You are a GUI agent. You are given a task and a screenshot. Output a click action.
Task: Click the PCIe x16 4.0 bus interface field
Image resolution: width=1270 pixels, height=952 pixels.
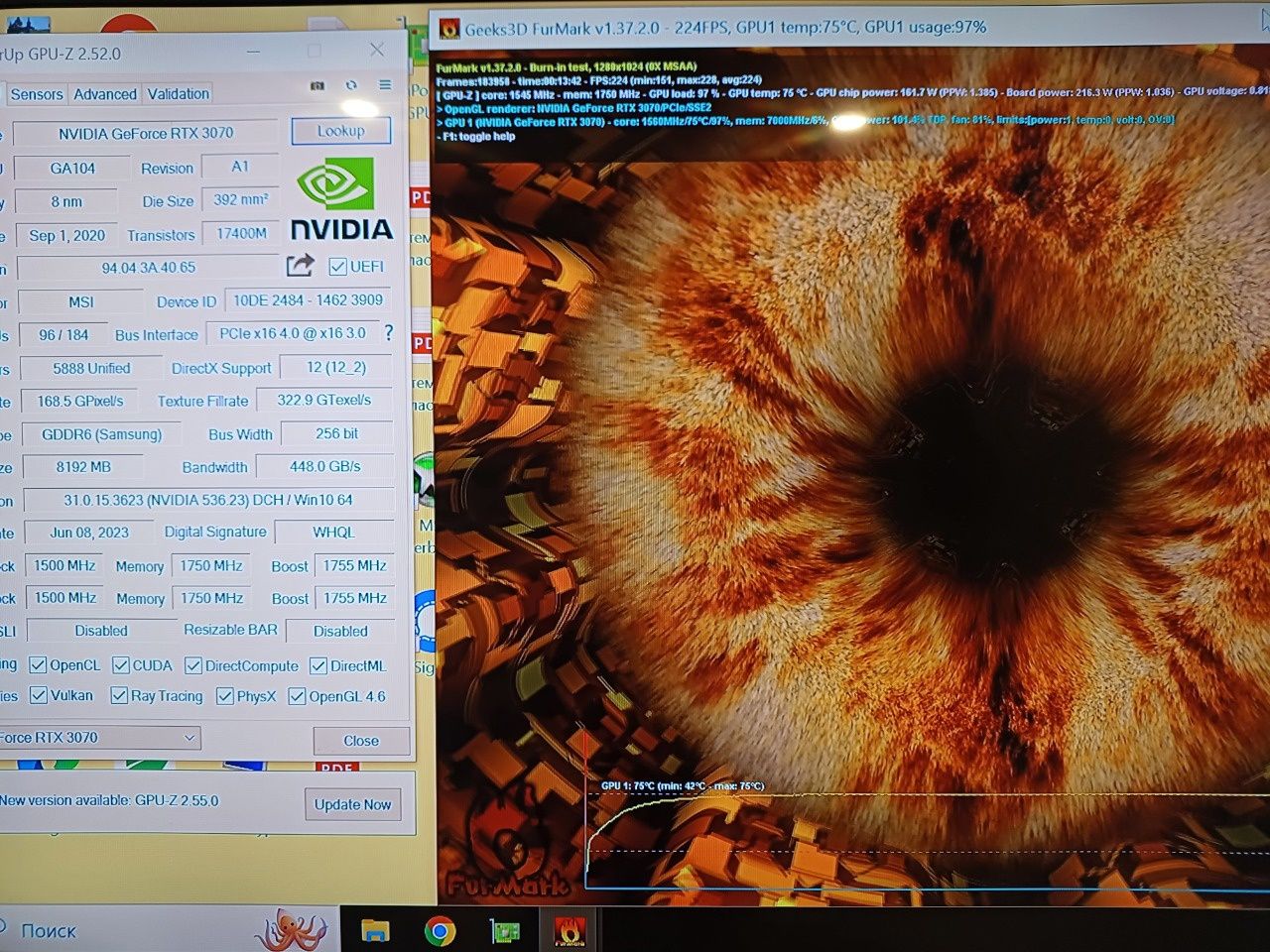pos(293,333)
